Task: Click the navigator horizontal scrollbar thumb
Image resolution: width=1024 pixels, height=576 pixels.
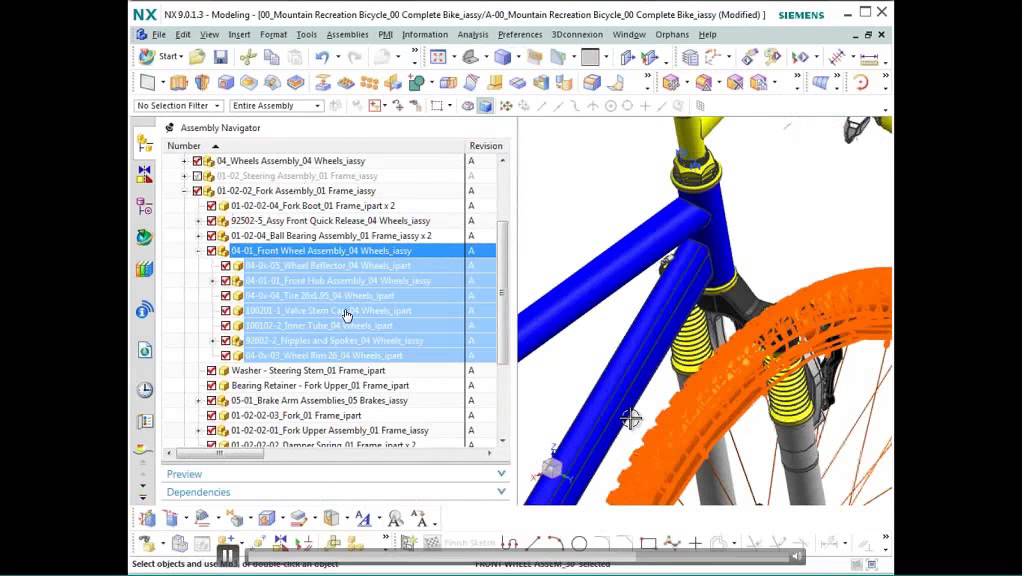Action: (x=219, y=453)
